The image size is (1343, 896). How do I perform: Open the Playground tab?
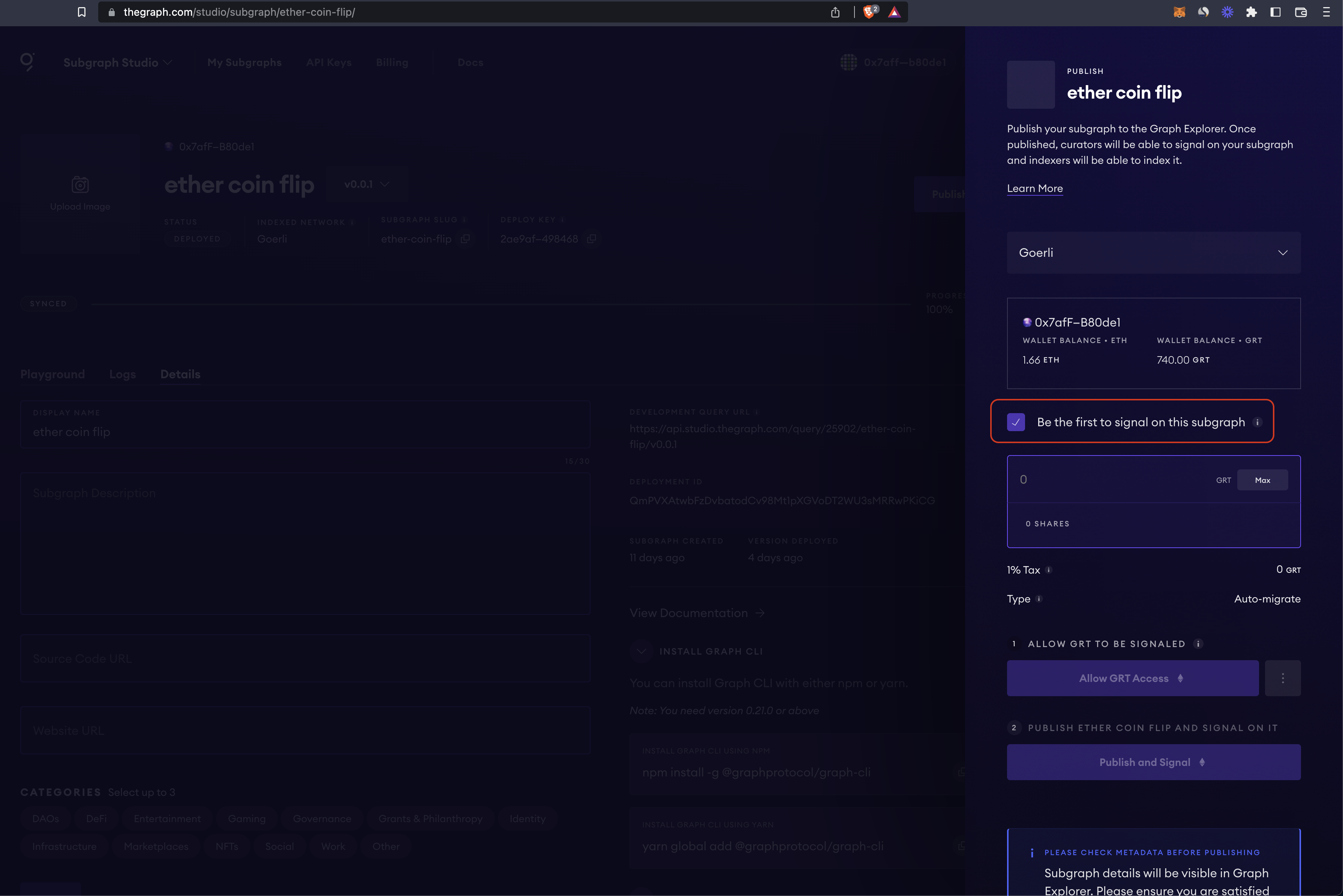[52, 374]
